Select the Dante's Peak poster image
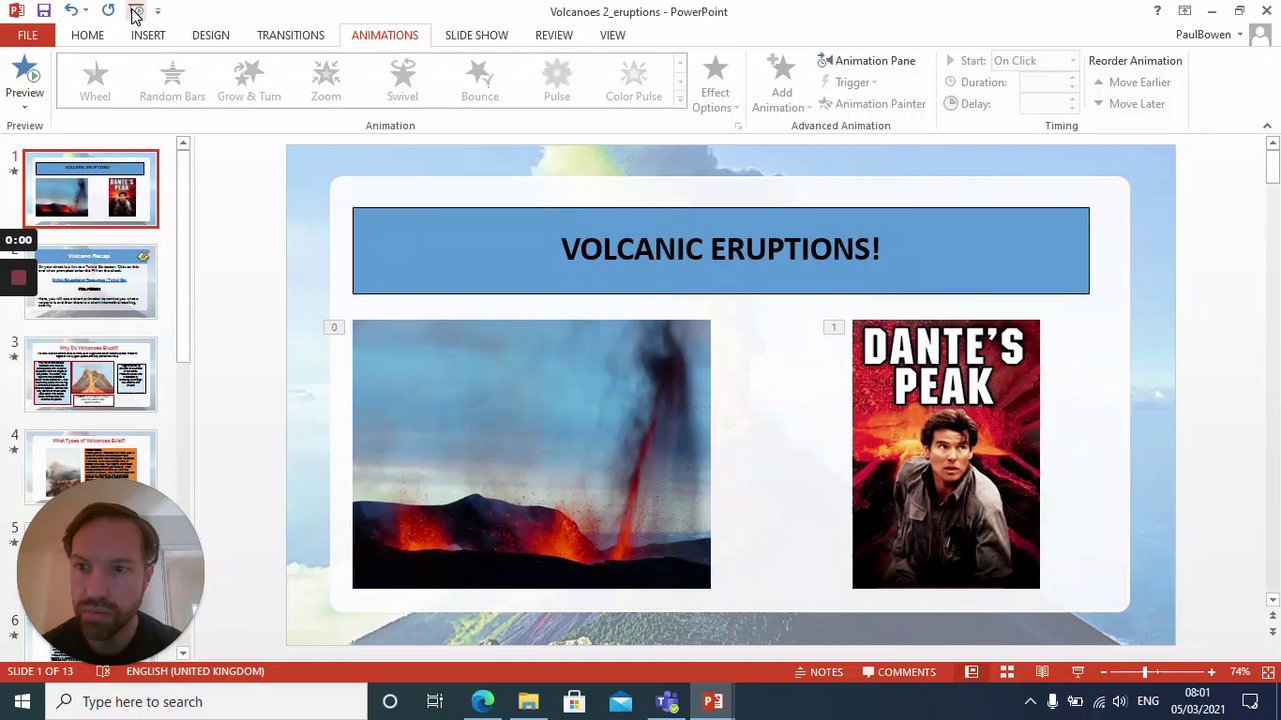 (x=945, y=454)
